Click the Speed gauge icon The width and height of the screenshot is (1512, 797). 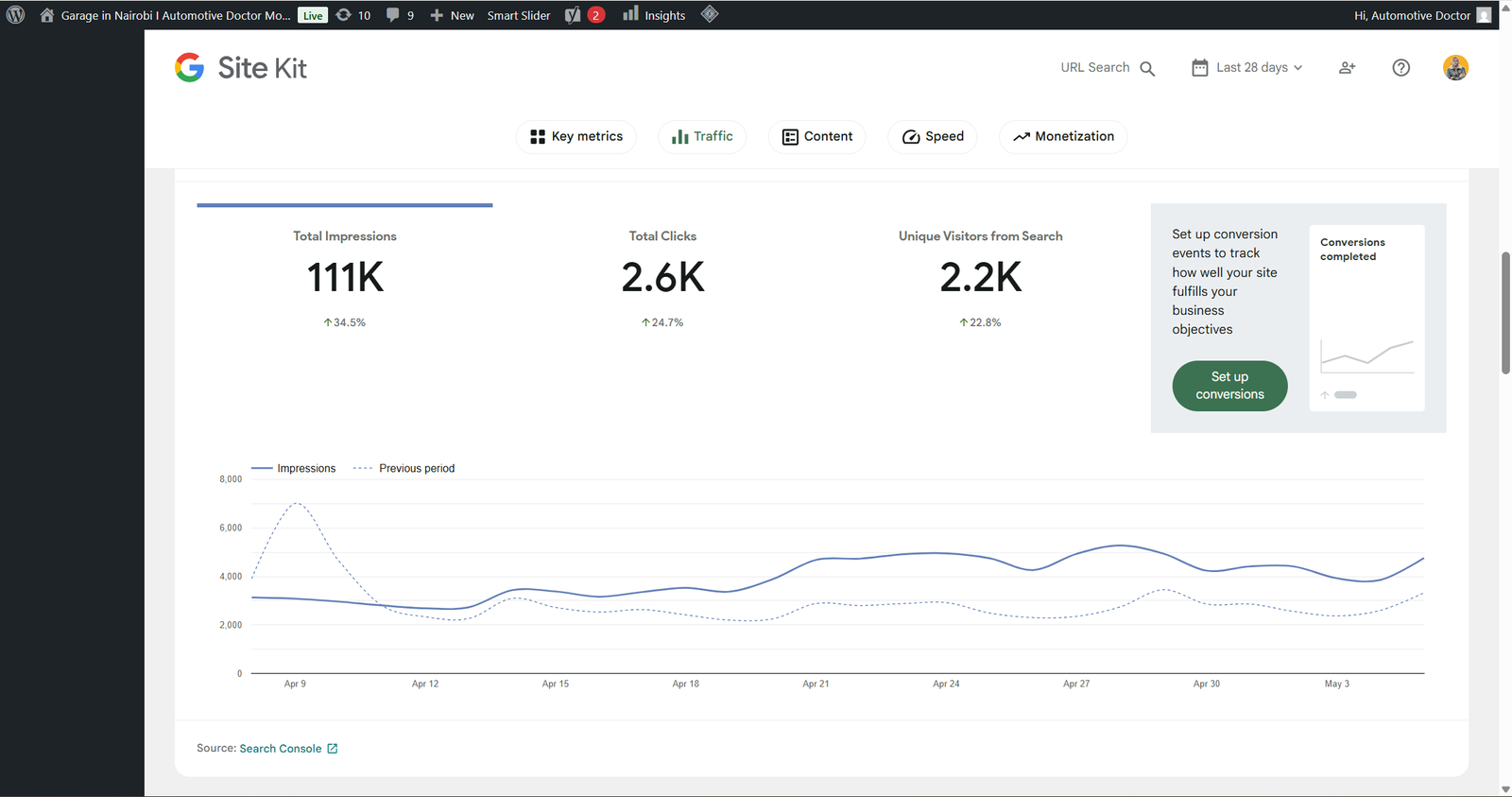pos(911,136)
